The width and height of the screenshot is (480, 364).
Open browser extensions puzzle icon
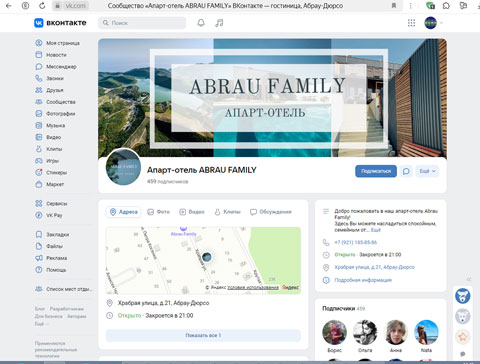pos(446,6)
